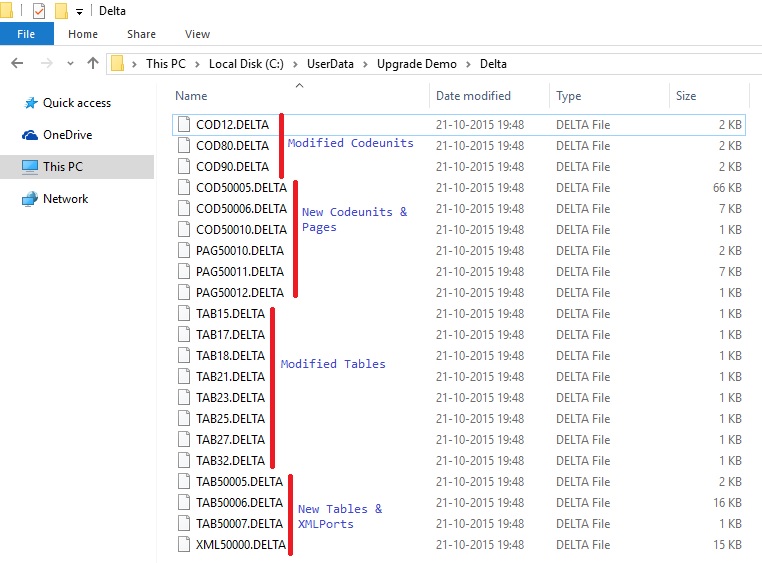Viewport: 762px width, 563px height.
Task: Expand the chevron after Local Disk (C:)
Action: (x=295, y=64)
